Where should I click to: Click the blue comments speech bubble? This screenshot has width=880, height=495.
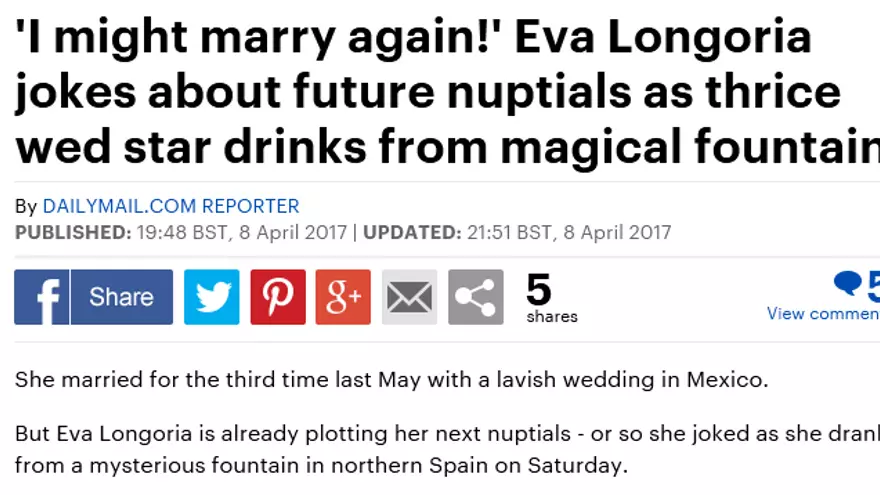pos(848,284)
